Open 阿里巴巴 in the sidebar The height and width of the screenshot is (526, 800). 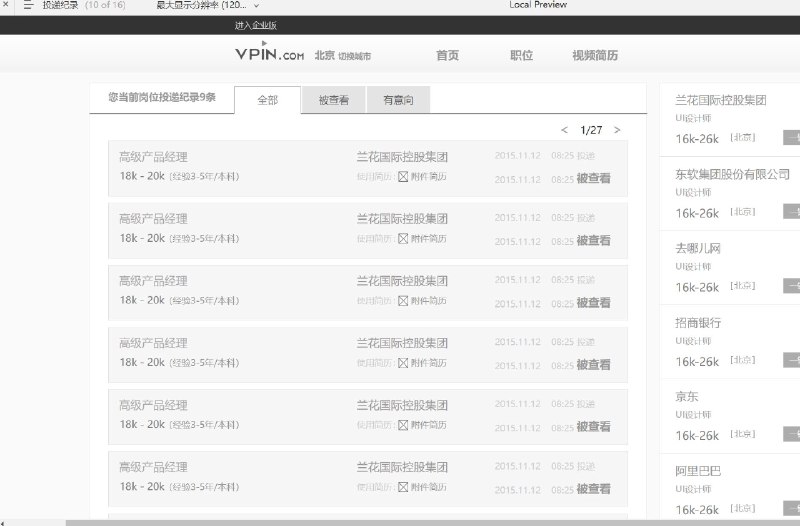pyautogui.click(x=697, y=471)
